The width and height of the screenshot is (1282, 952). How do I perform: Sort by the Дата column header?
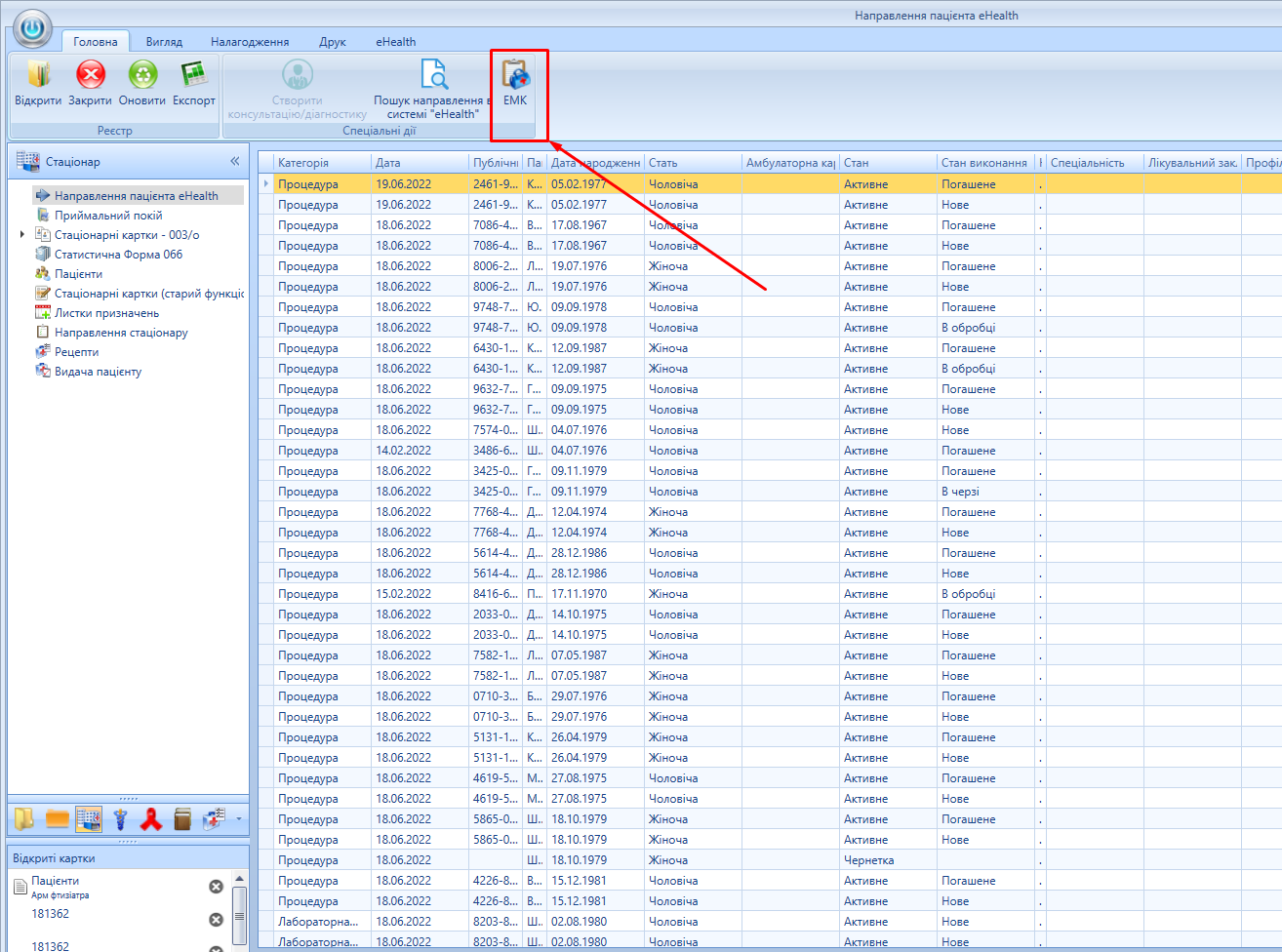[420, 163]
